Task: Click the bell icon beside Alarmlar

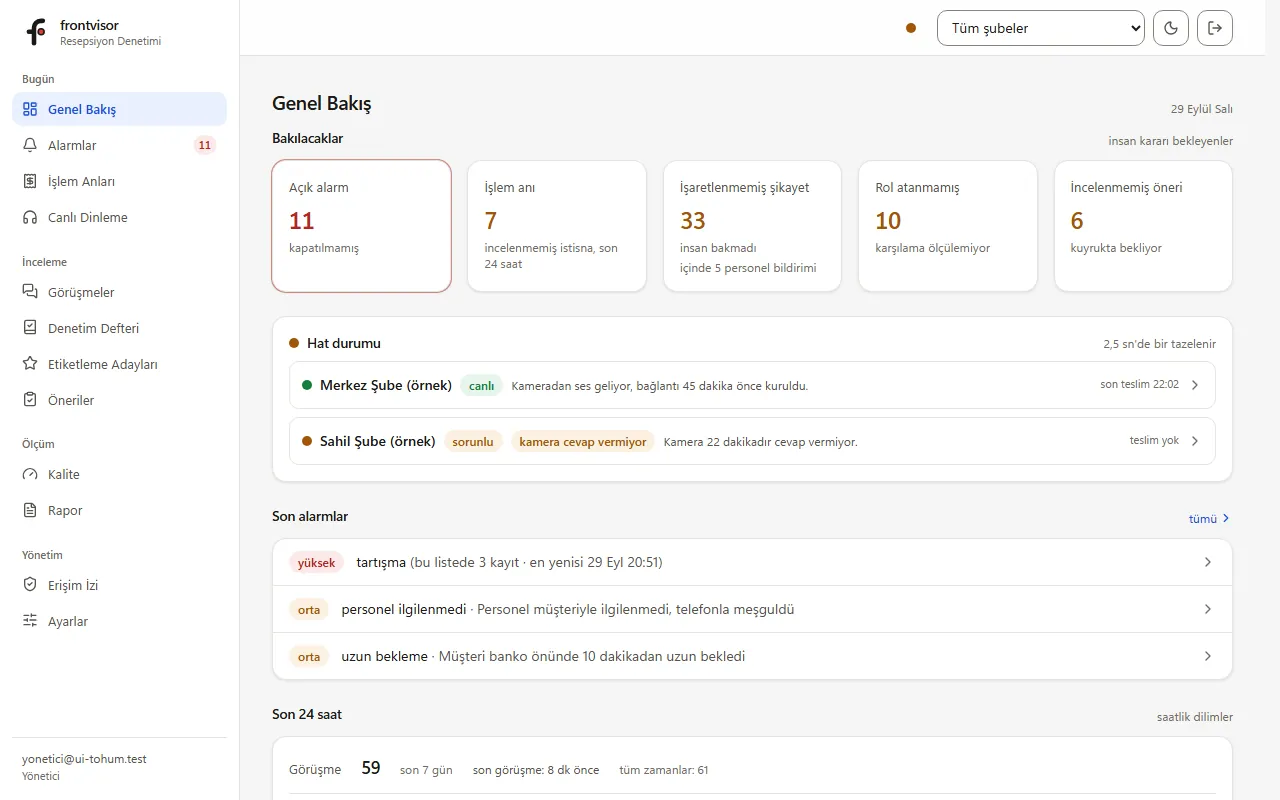Action: 30,145
